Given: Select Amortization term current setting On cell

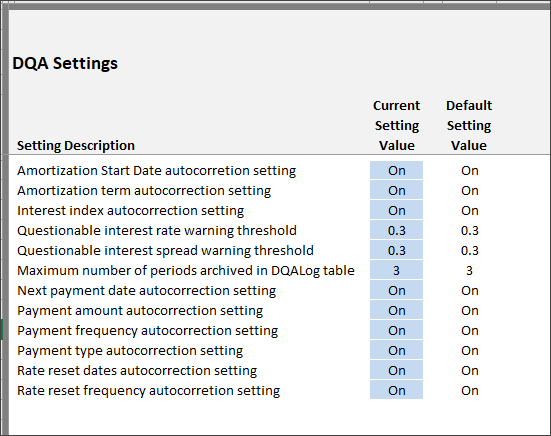Looking at the screenshot, I should tap(396, 190).
